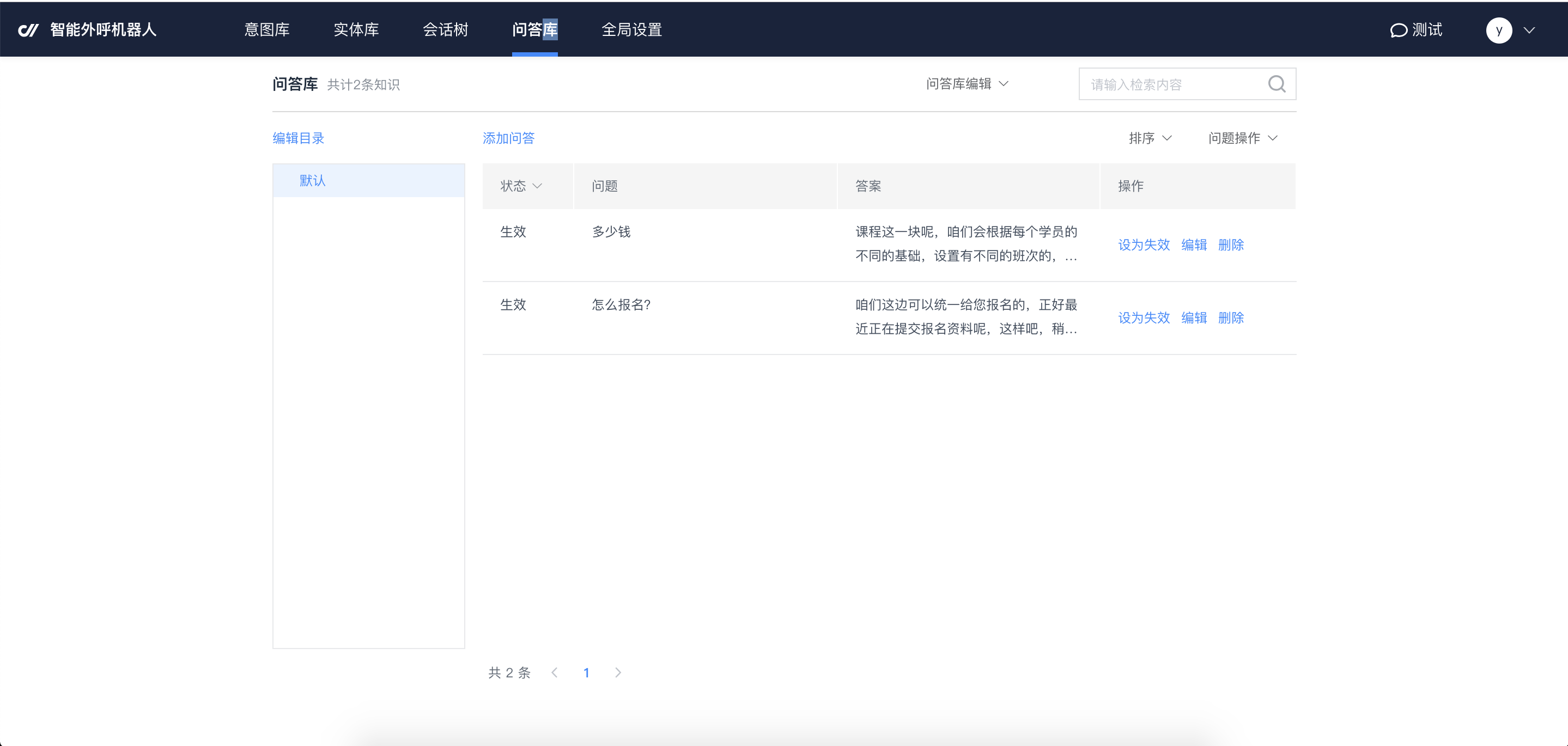Click the 添加问答 link
This screenshot has height=746, width=1568.
coord(508,138)
